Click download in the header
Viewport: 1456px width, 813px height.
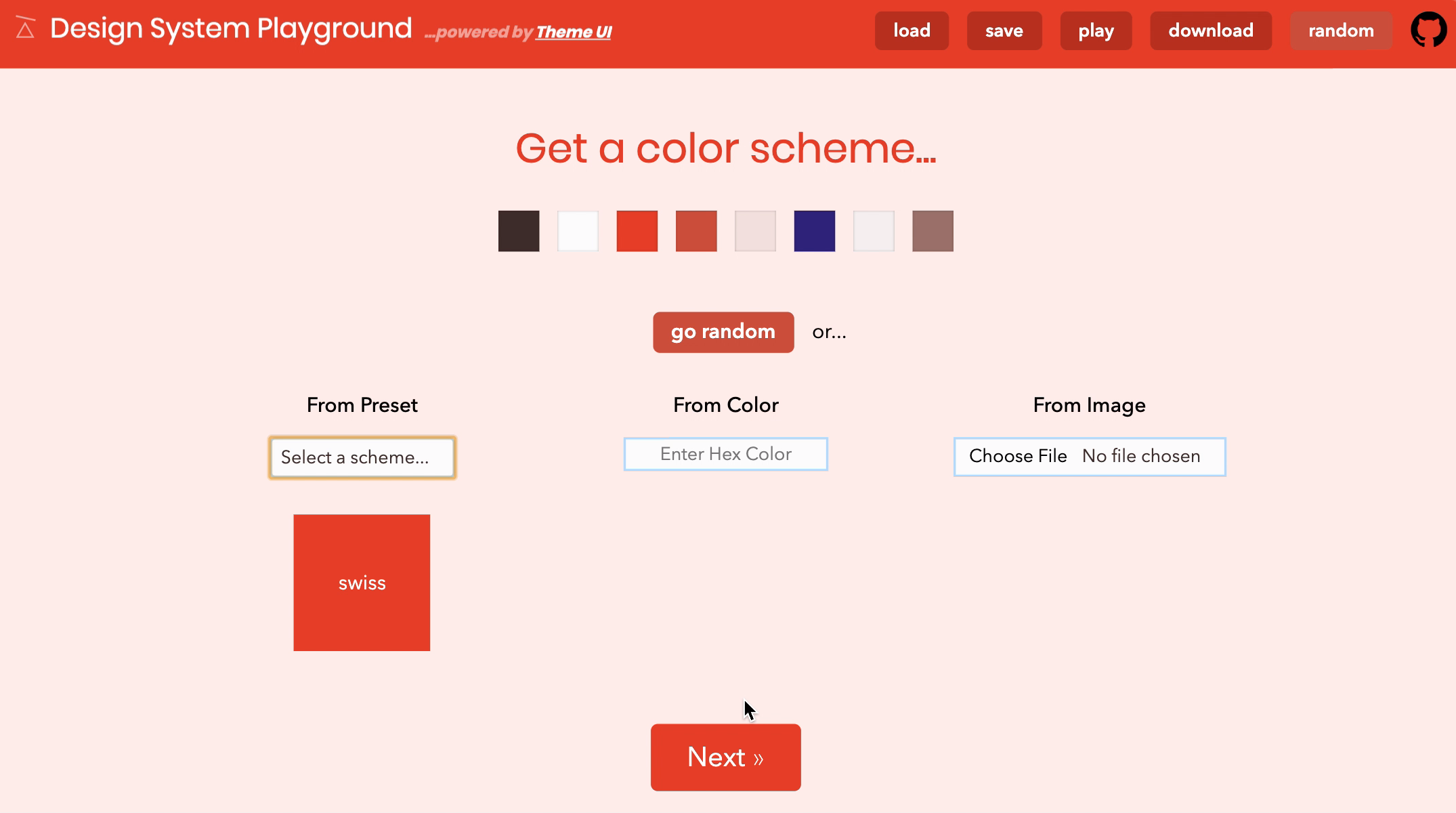click(x=1211, y=30)
